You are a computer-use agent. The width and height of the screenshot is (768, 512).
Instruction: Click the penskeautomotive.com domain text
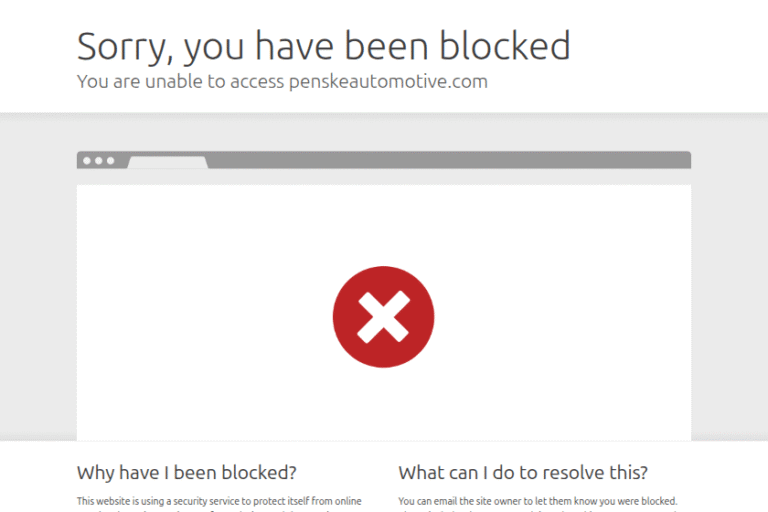pos(388,82)
